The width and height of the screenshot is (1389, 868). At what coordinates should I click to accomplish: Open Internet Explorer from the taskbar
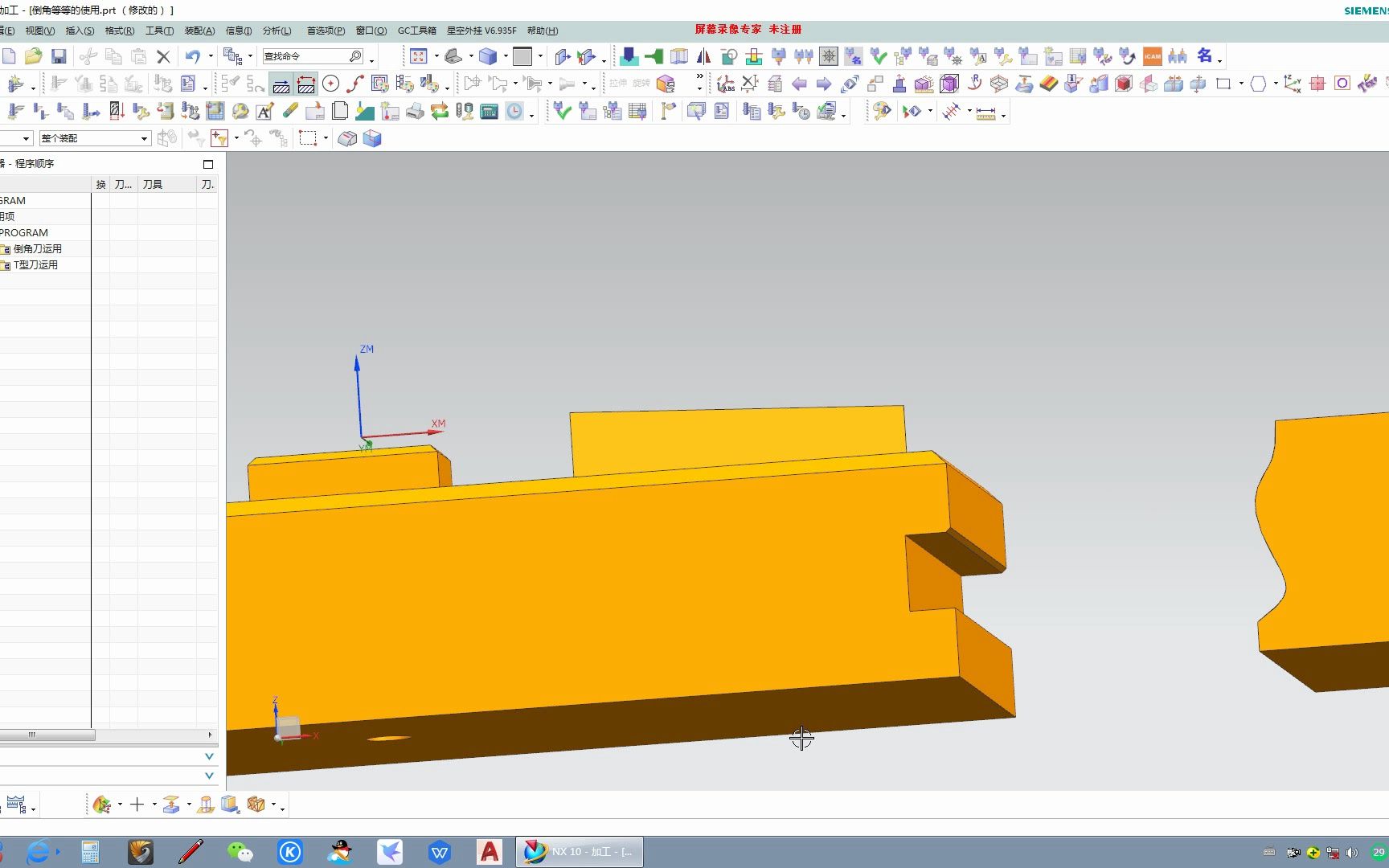(x=39, y=852)
